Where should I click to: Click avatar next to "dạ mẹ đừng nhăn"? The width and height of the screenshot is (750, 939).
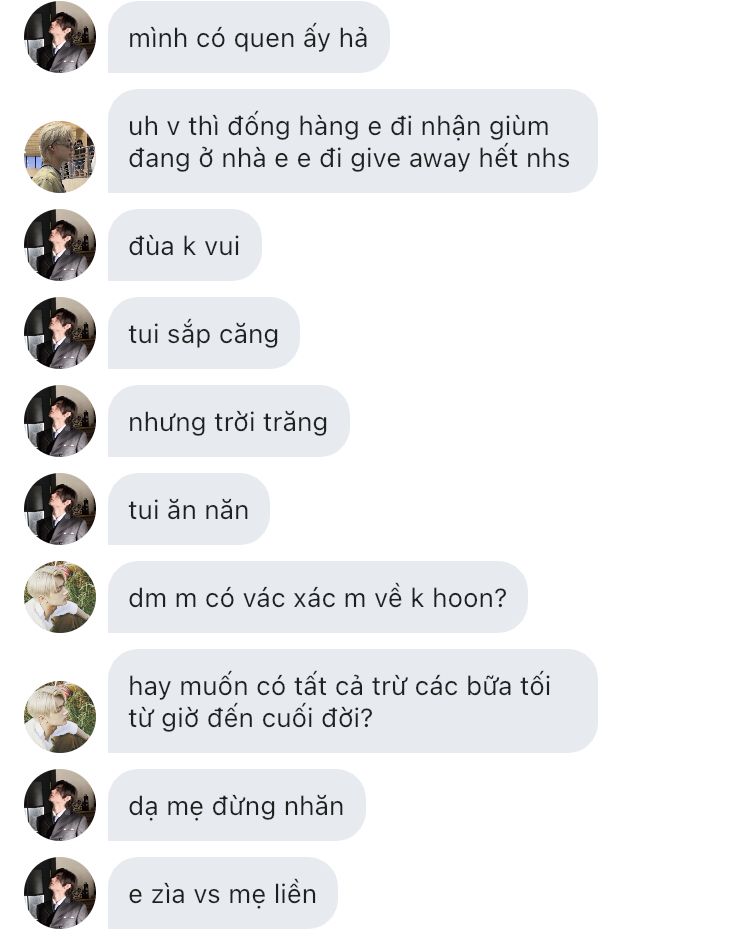pos(60,805)
